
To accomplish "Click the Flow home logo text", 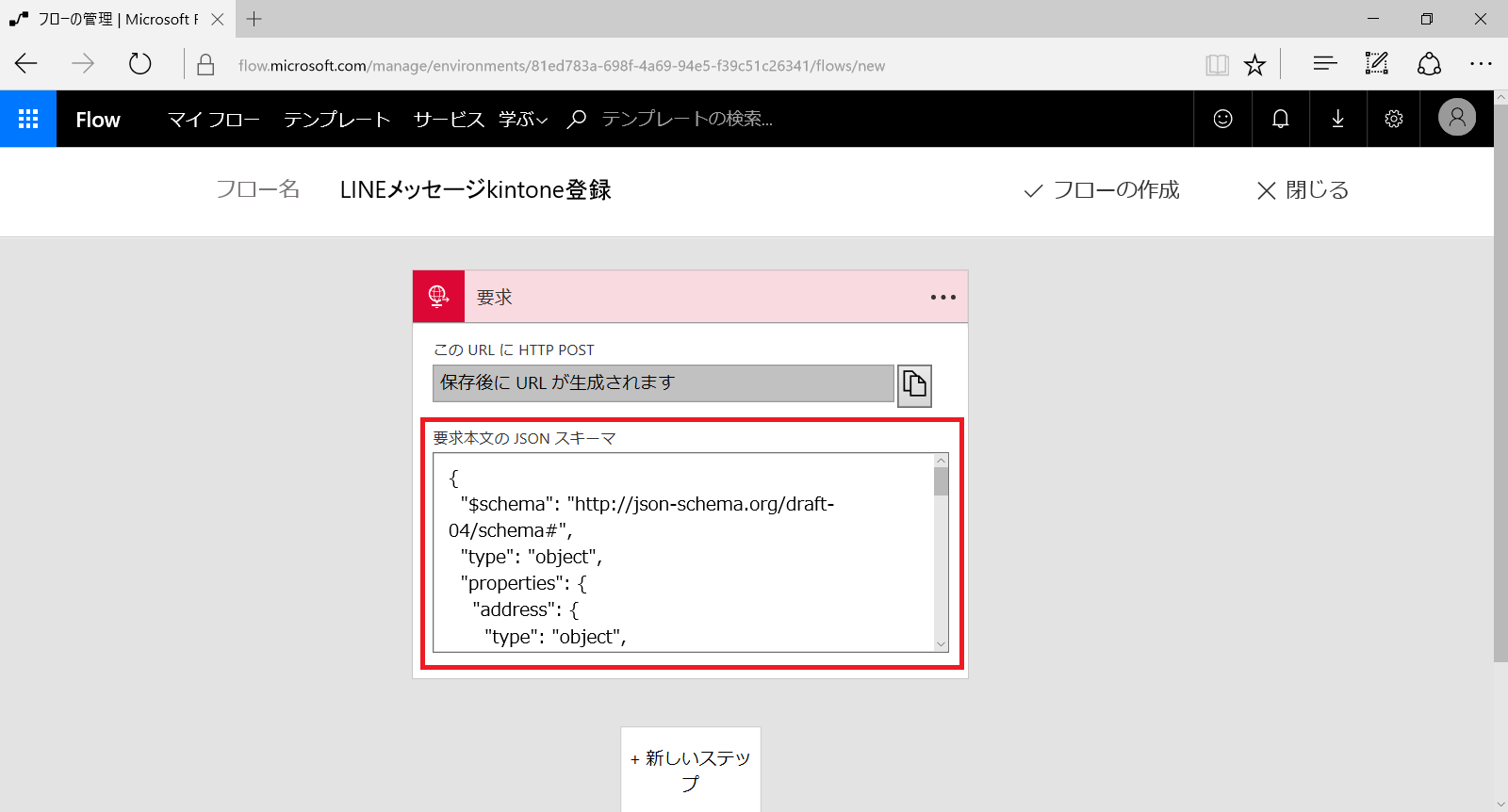I will [98, 120].
